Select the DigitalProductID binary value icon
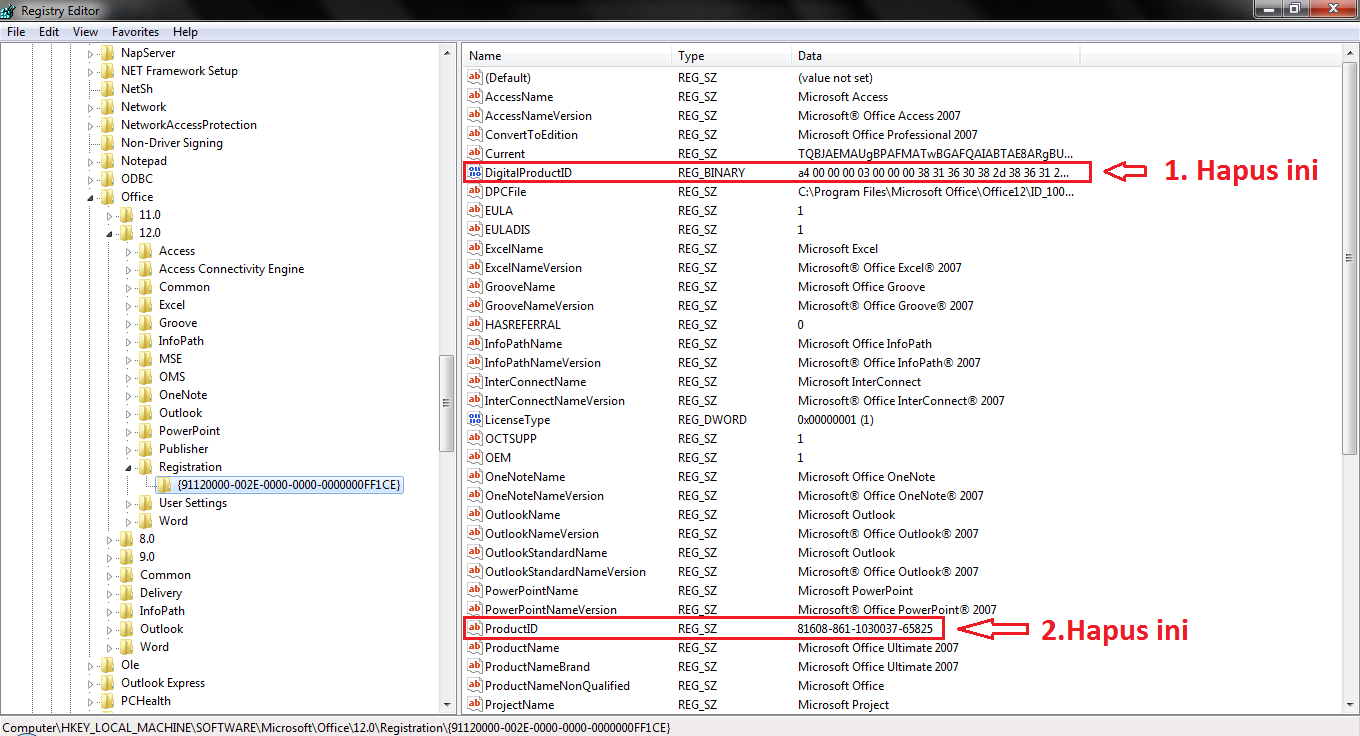Image resolution: width=1360 pixels, height=736 pixels. tap(475, 173)
